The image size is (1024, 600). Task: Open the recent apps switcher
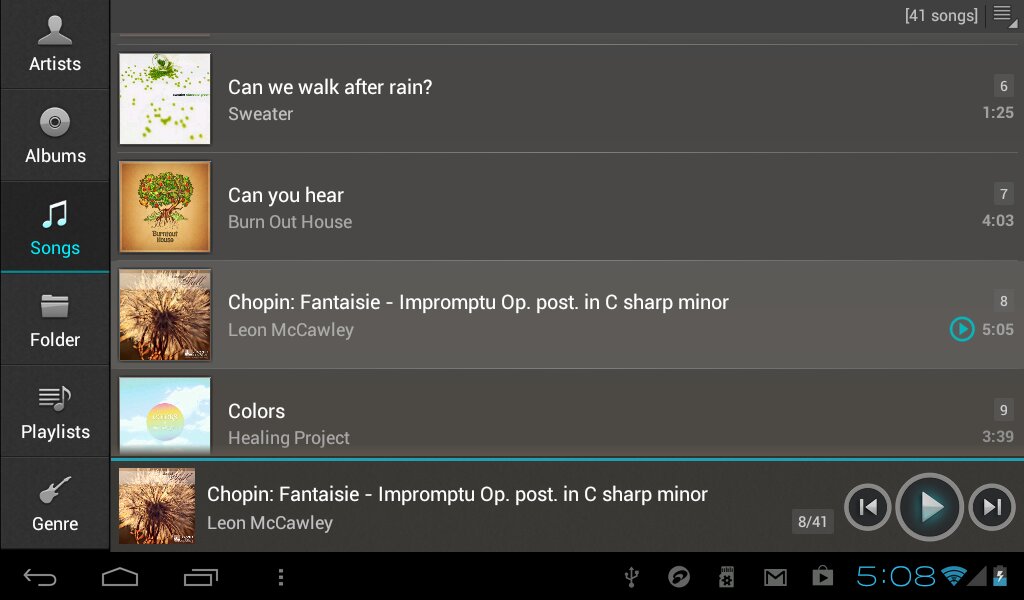tap(200, 576)
